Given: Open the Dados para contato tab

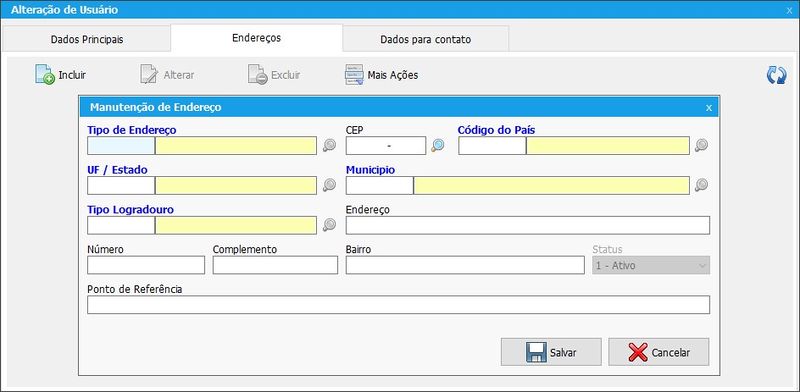Looking at the screenshot, I should [426, 39].
